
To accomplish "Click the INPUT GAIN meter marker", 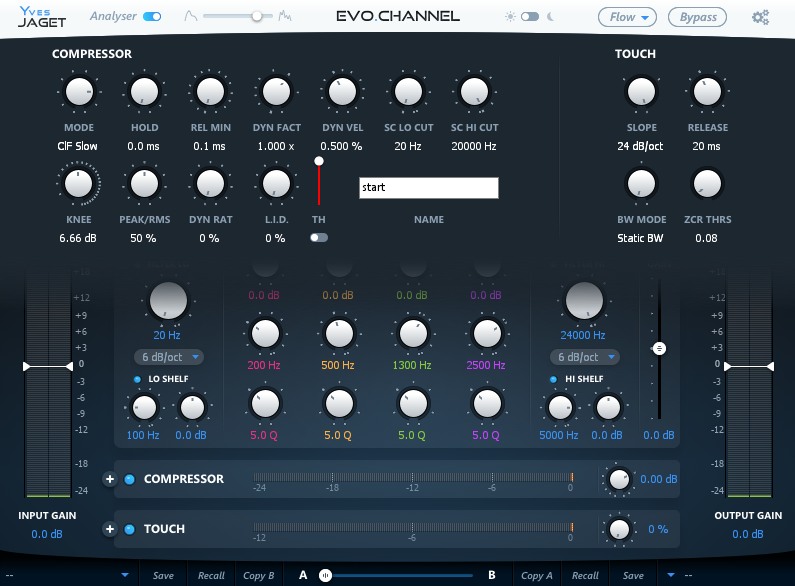I will 48,367.
